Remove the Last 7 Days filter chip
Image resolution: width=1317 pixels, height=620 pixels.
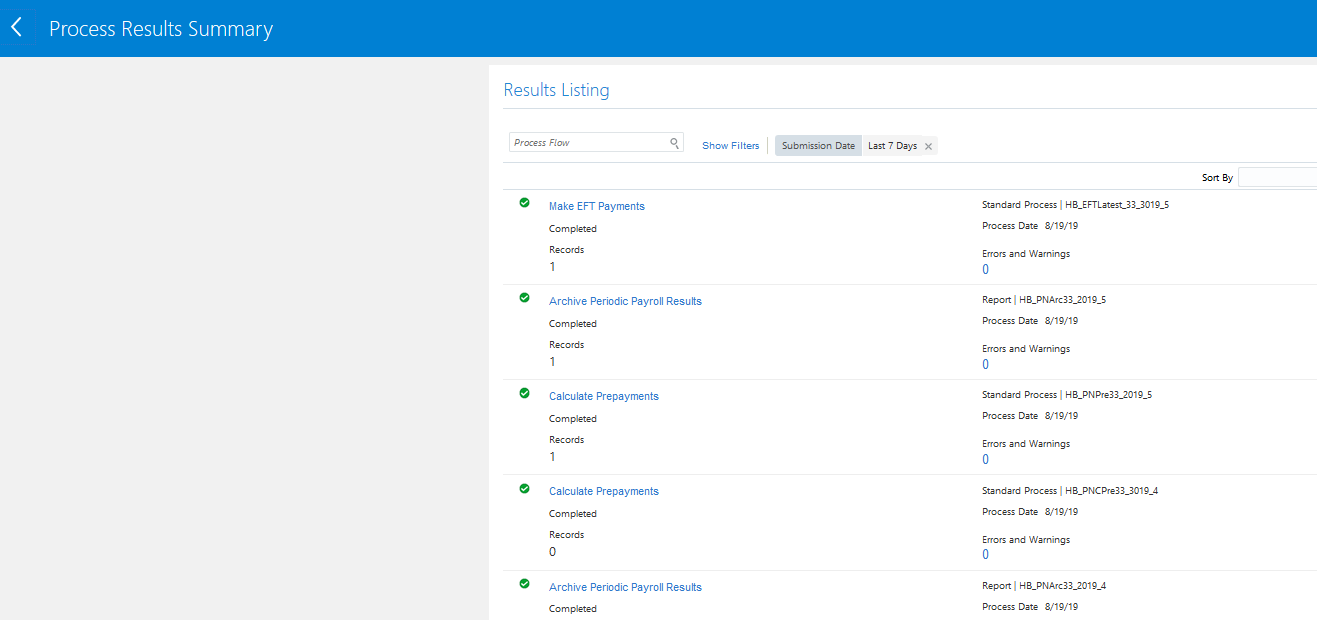click(x=928, y=146)
